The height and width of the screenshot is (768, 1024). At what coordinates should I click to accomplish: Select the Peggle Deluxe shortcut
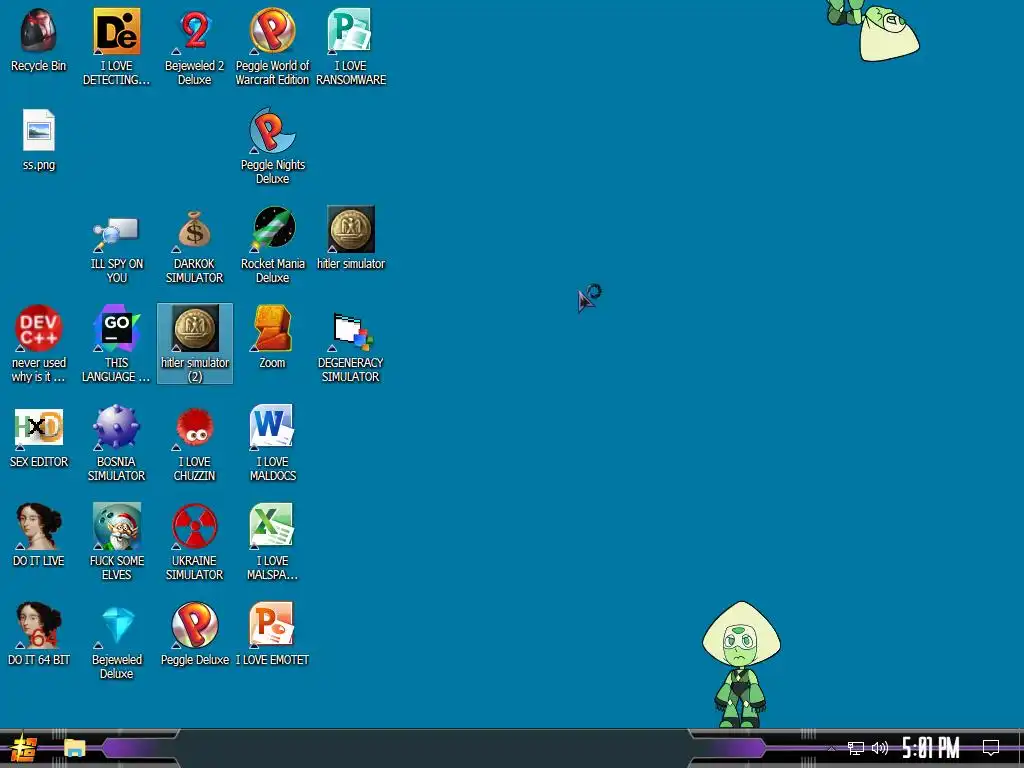click(x=195, y=634)
